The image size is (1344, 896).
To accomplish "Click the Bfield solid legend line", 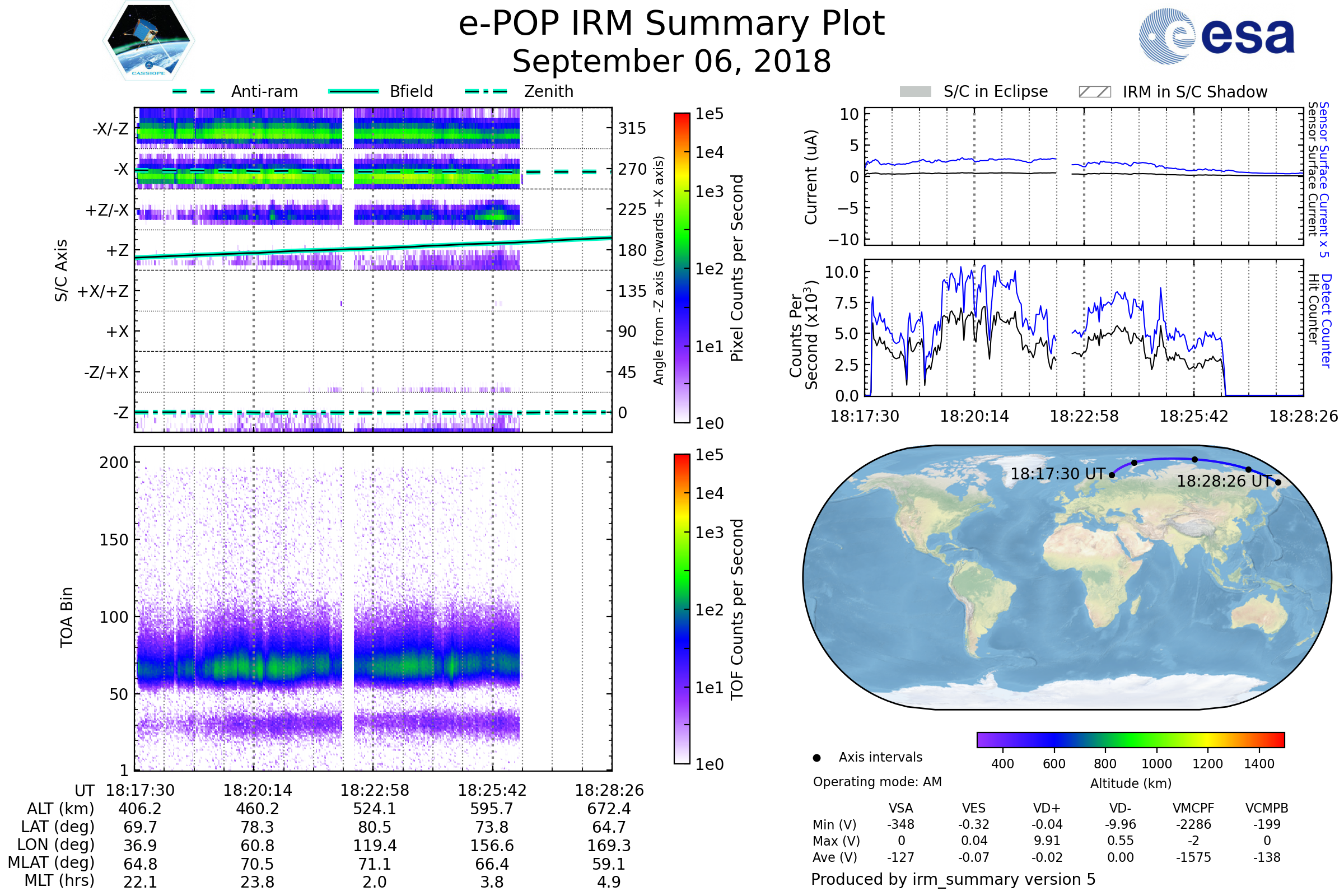I will [x=353, y=91].
